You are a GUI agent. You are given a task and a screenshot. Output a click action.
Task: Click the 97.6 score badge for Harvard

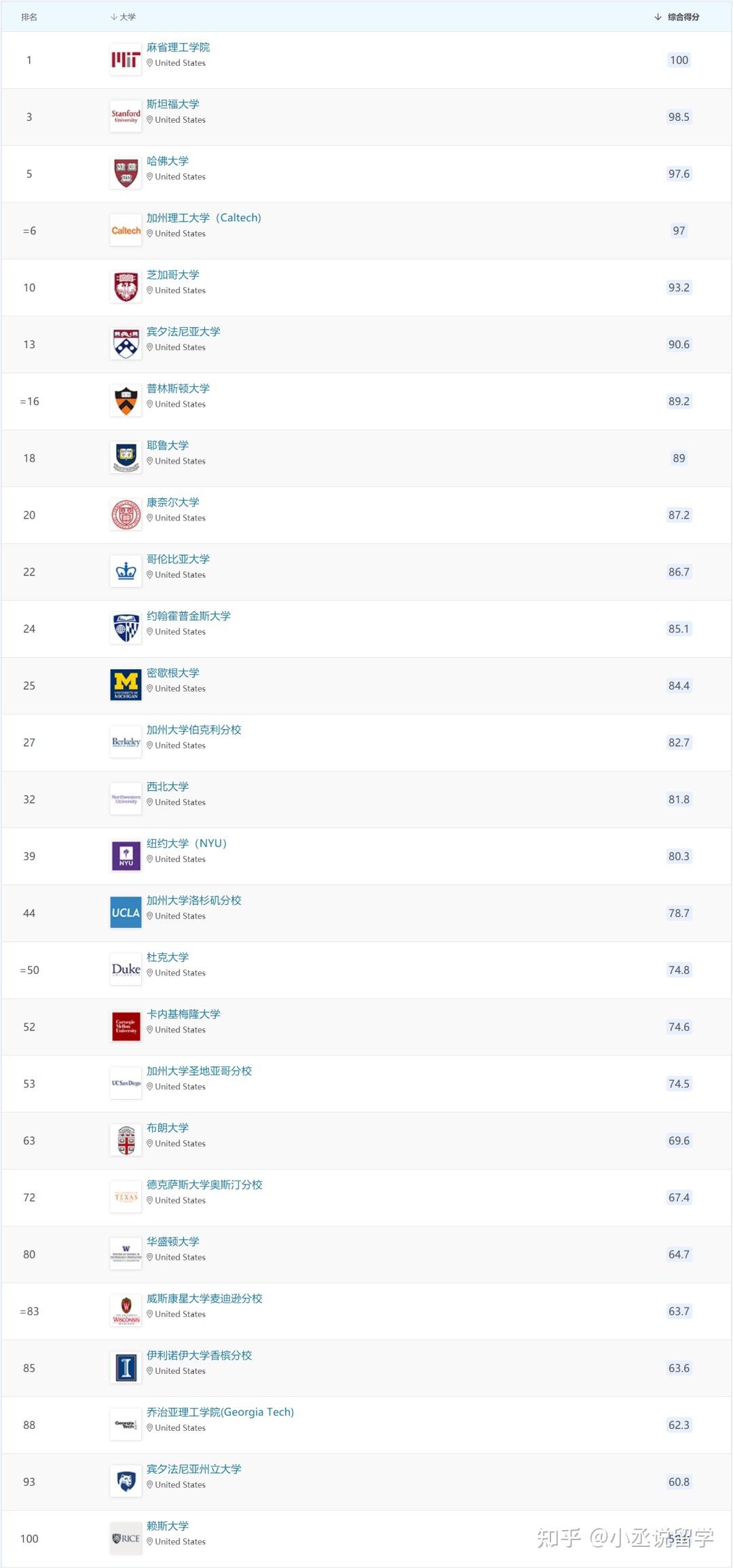[679, 174]
